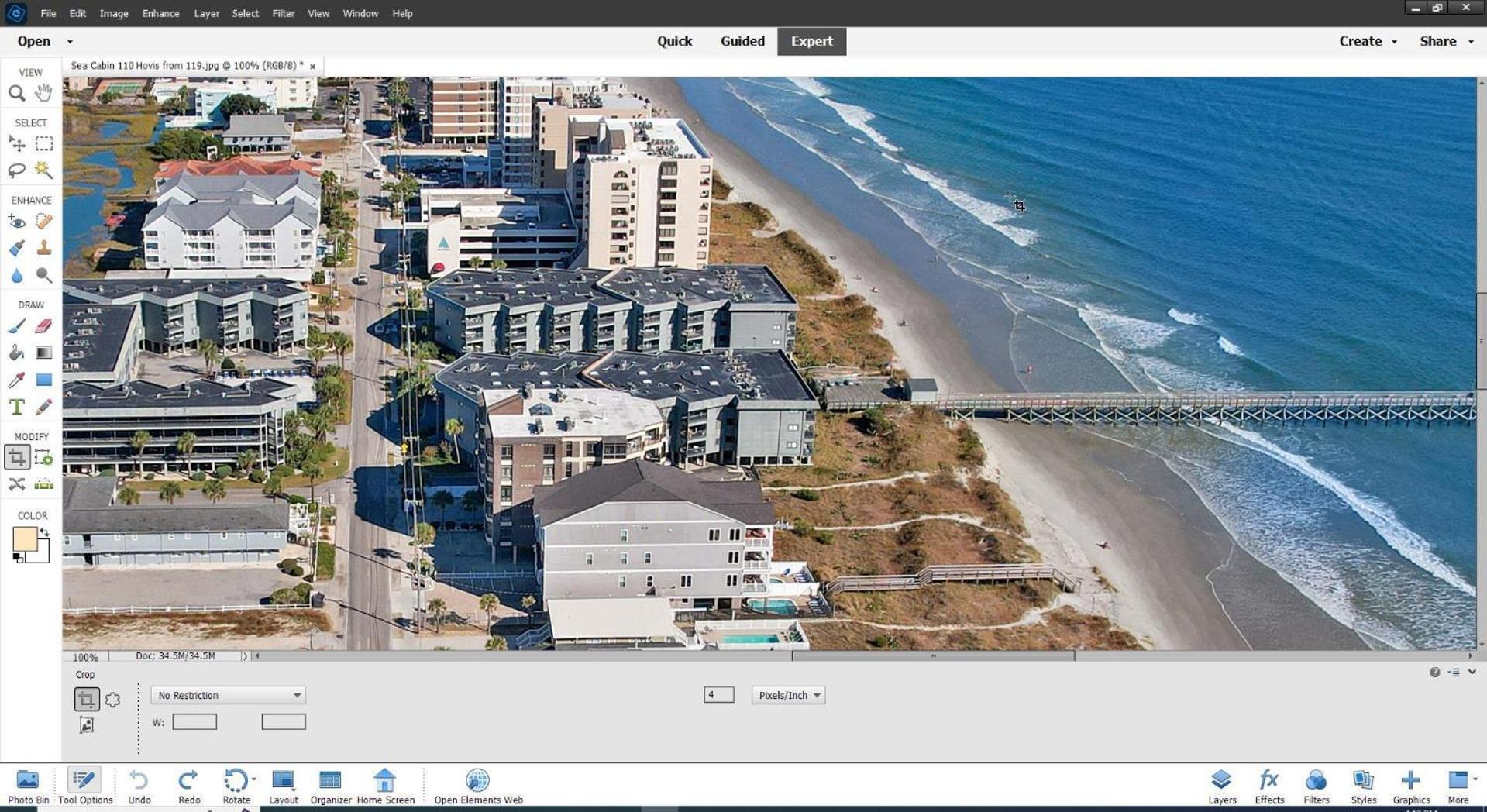Open the Layers panel
The image size is (1487, 812).
(x=1222, y=786)
